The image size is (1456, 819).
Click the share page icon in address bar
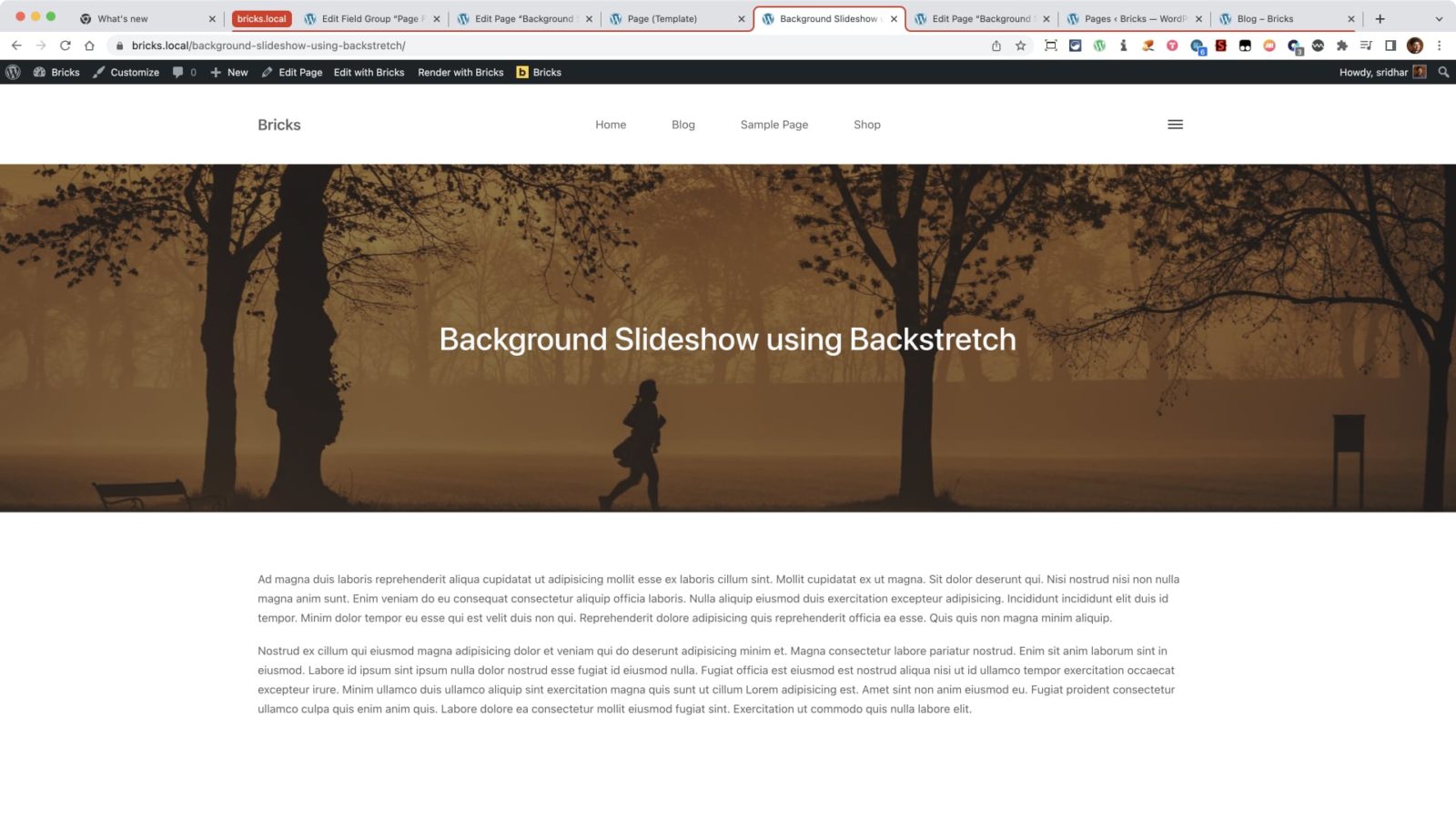pyautogui.click(x=996, y=45)
